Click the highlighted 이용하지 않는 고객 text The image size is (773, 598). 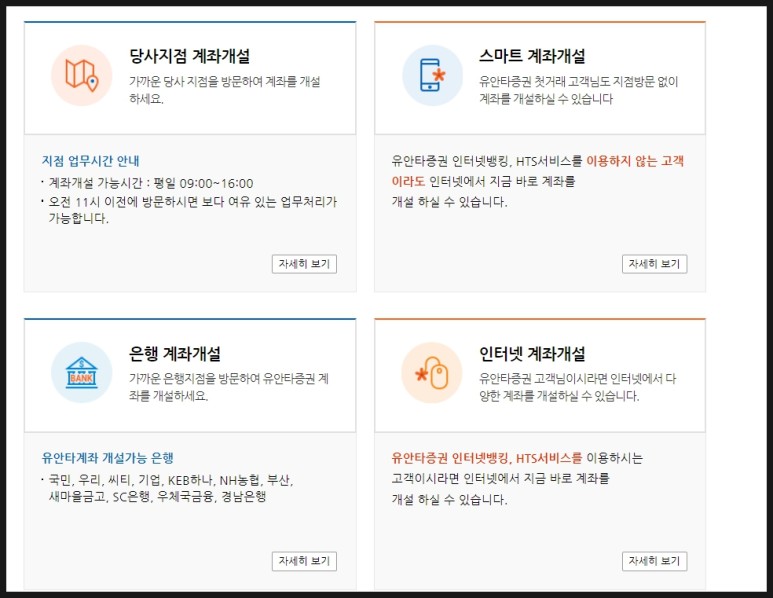pos(635,161)
